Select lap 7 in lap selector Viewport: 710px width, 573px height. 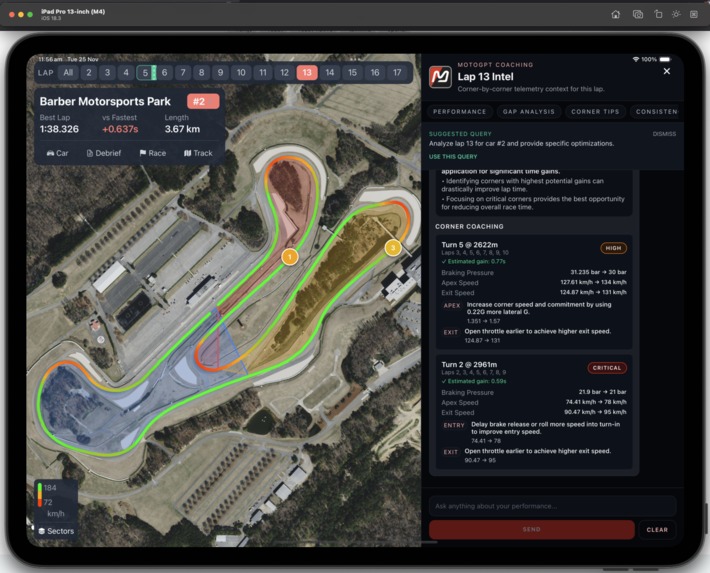pyautogui.click(x=183, y=72)
